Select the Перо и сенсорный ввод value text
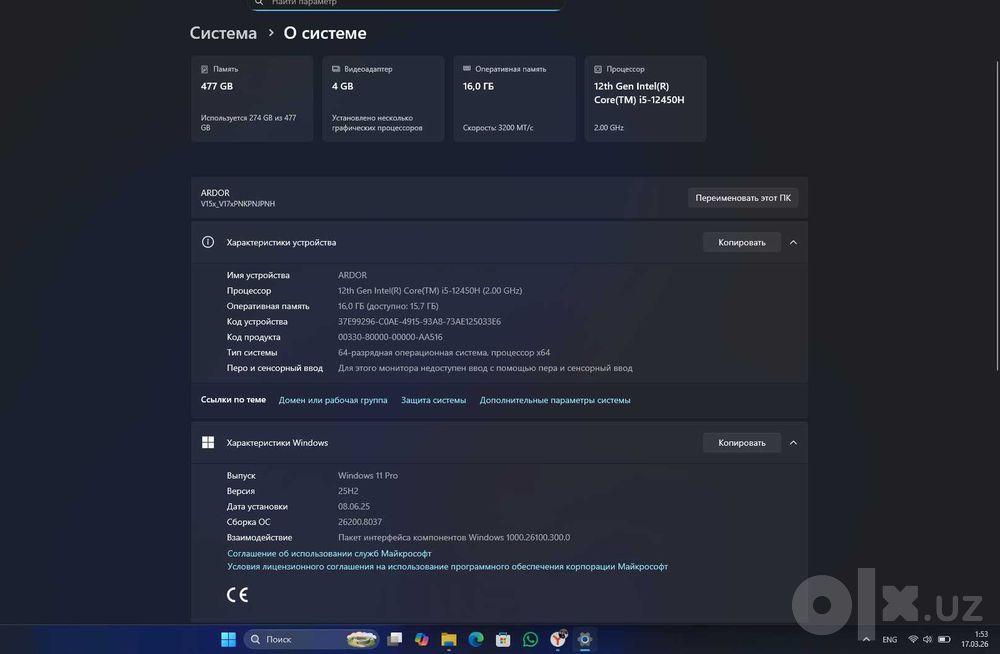1000x654 pixels. pyautogui.click(x=485, y=368)
